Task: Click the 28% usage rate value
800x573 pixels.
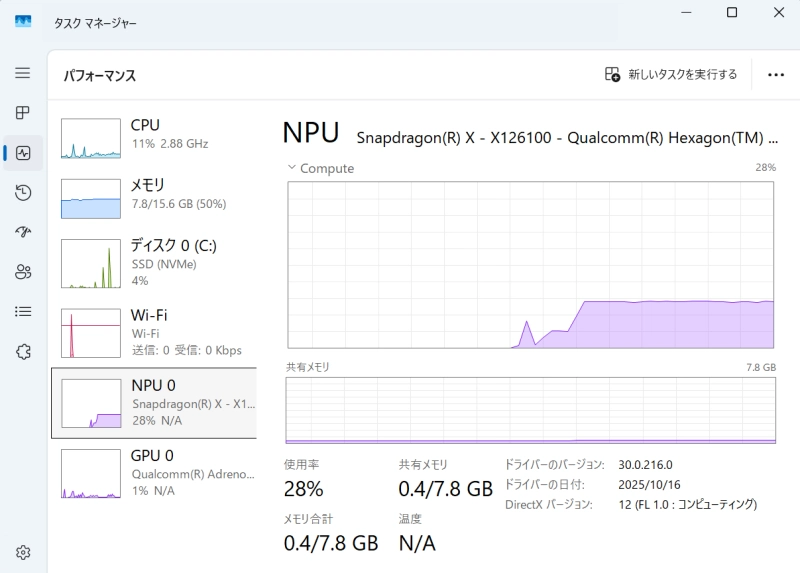Action: tap(303, 489)
